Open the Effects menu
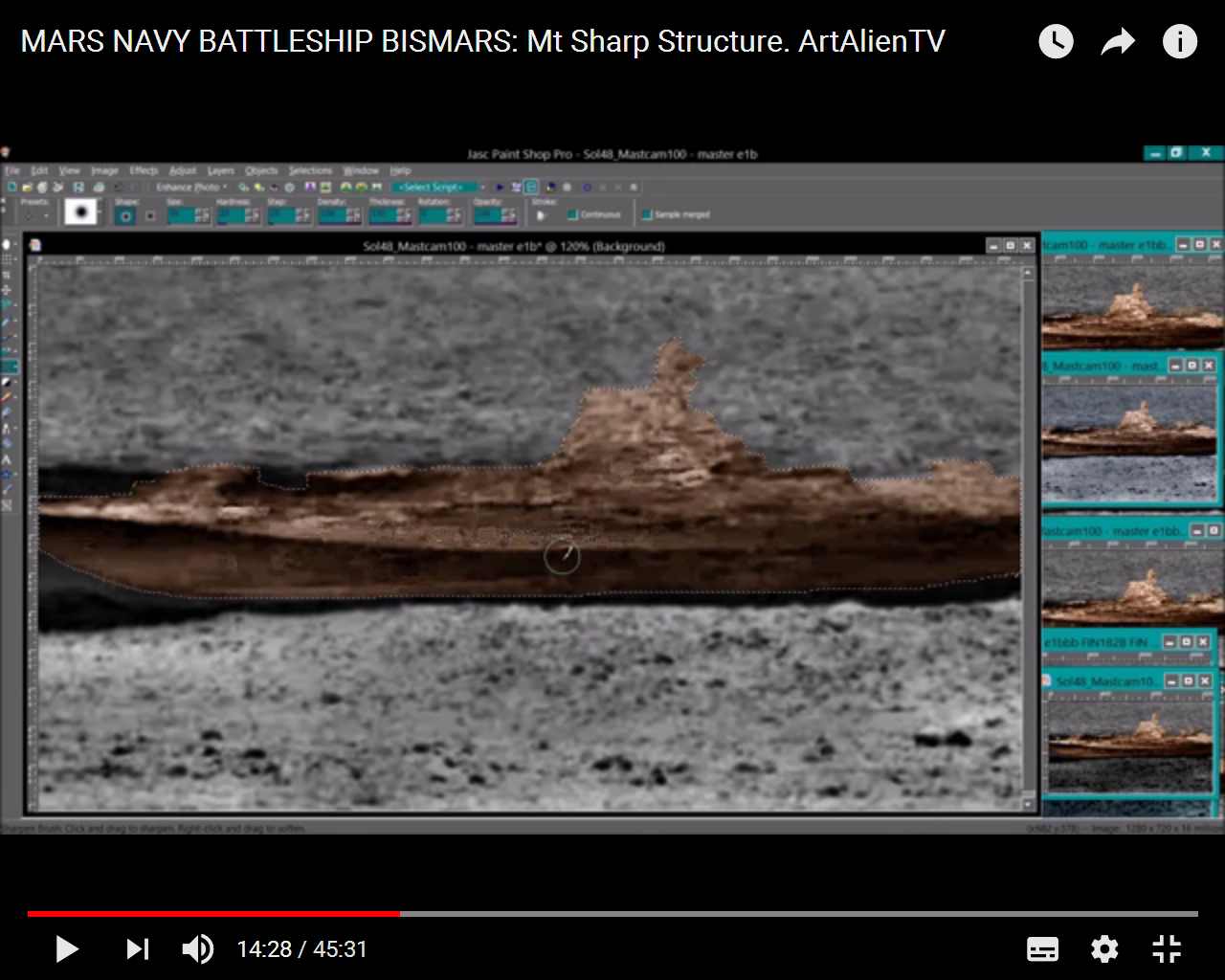The image size is (1225, 980). click(144, 170)
